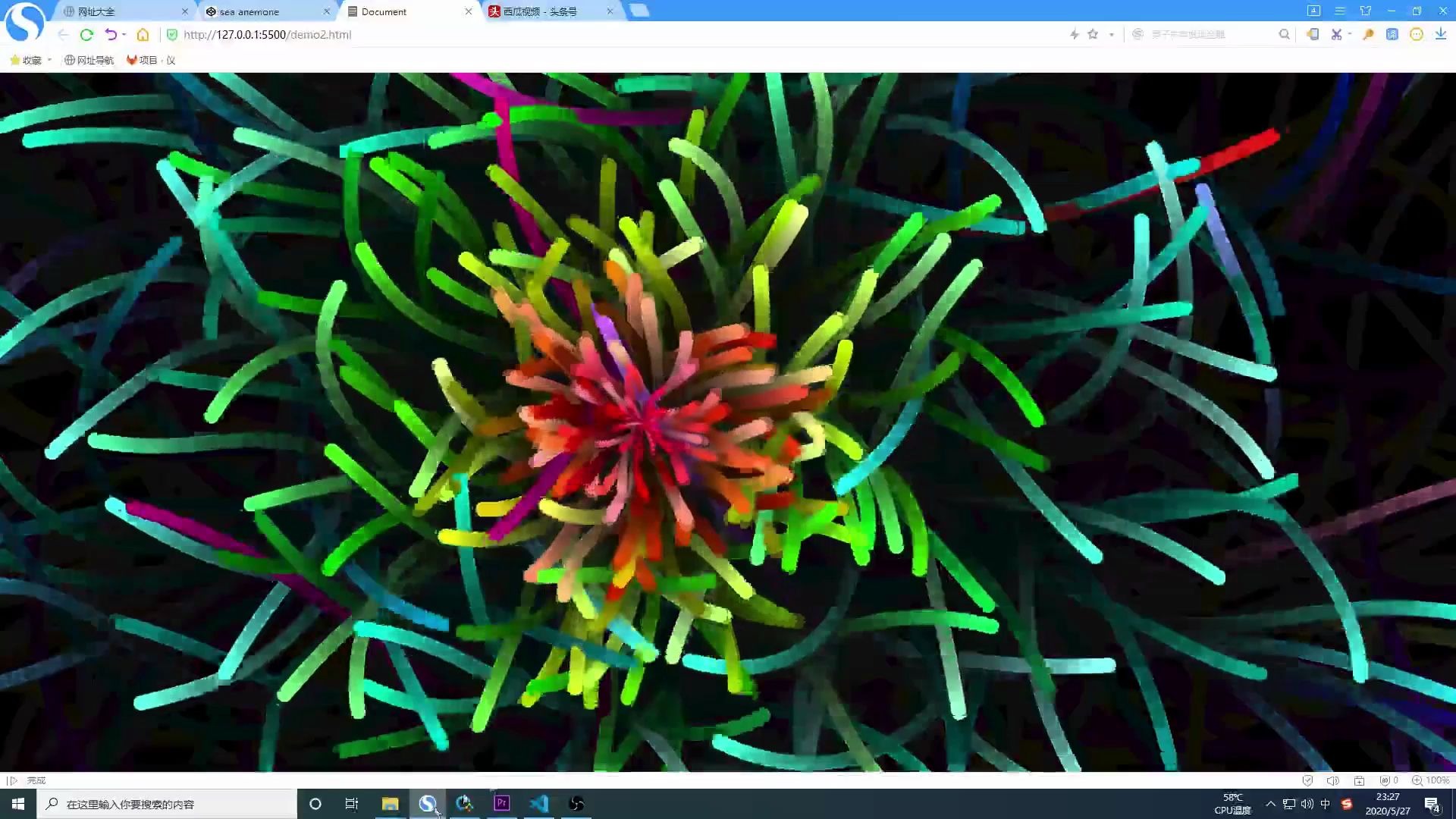Open the hamburger main menu
Image resolution: width=1456 pixels, height=819 pixels.
tap(1340, 11)
